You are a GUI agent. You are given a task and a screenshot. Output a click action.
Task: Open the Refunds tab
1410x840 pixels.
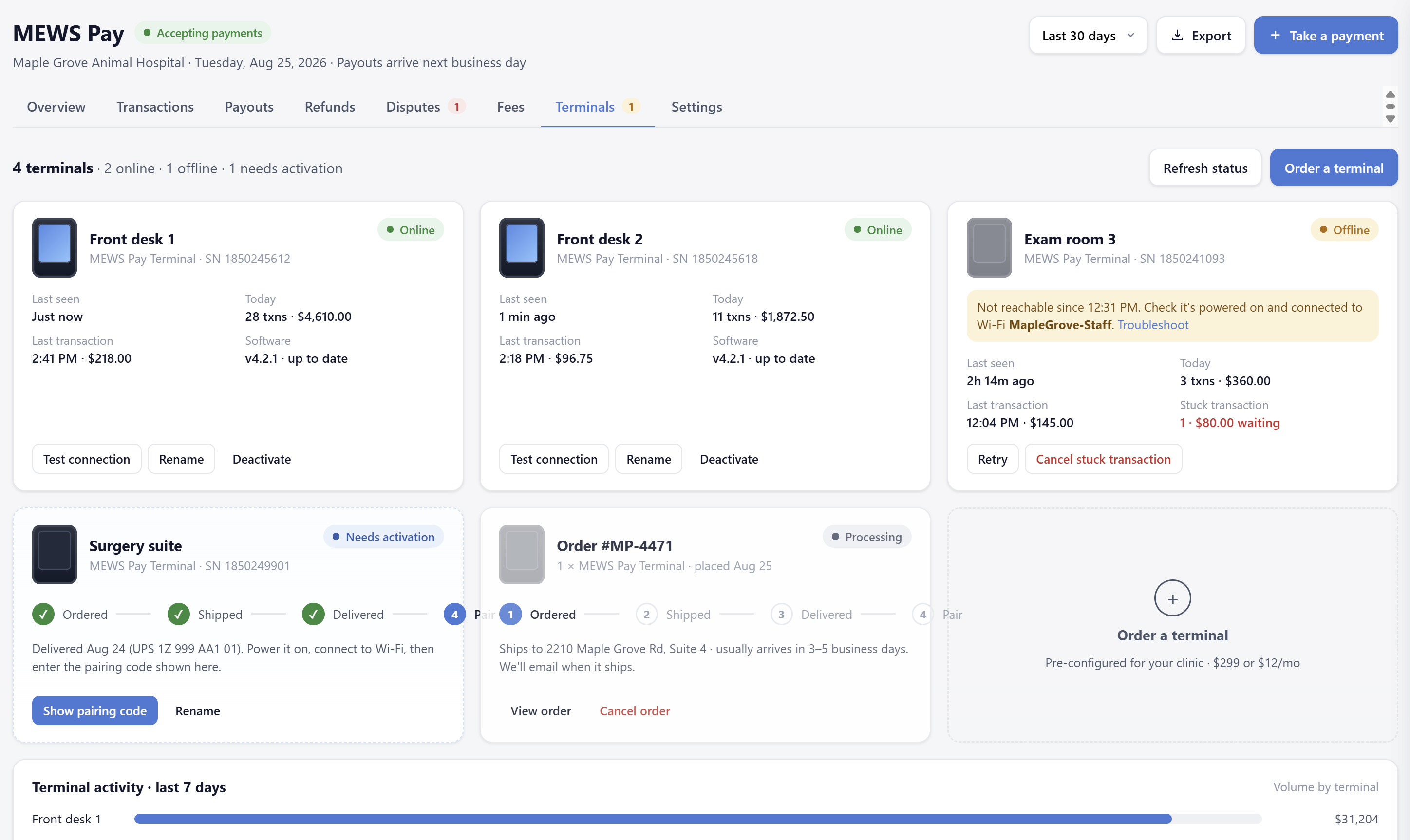point(330,107)
